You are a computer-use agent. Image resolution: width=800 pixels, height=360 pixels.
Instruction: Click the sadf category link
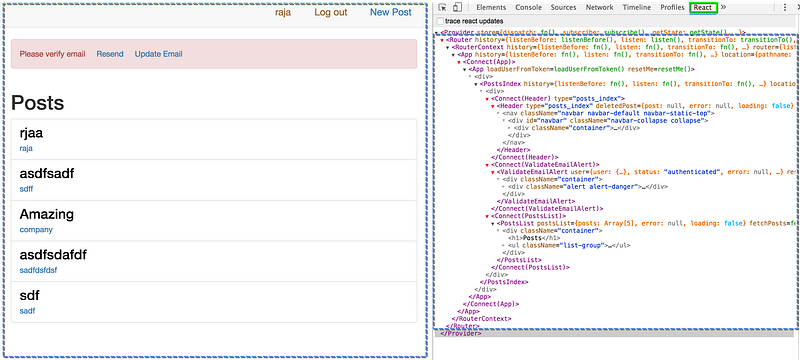click(27, 311)
